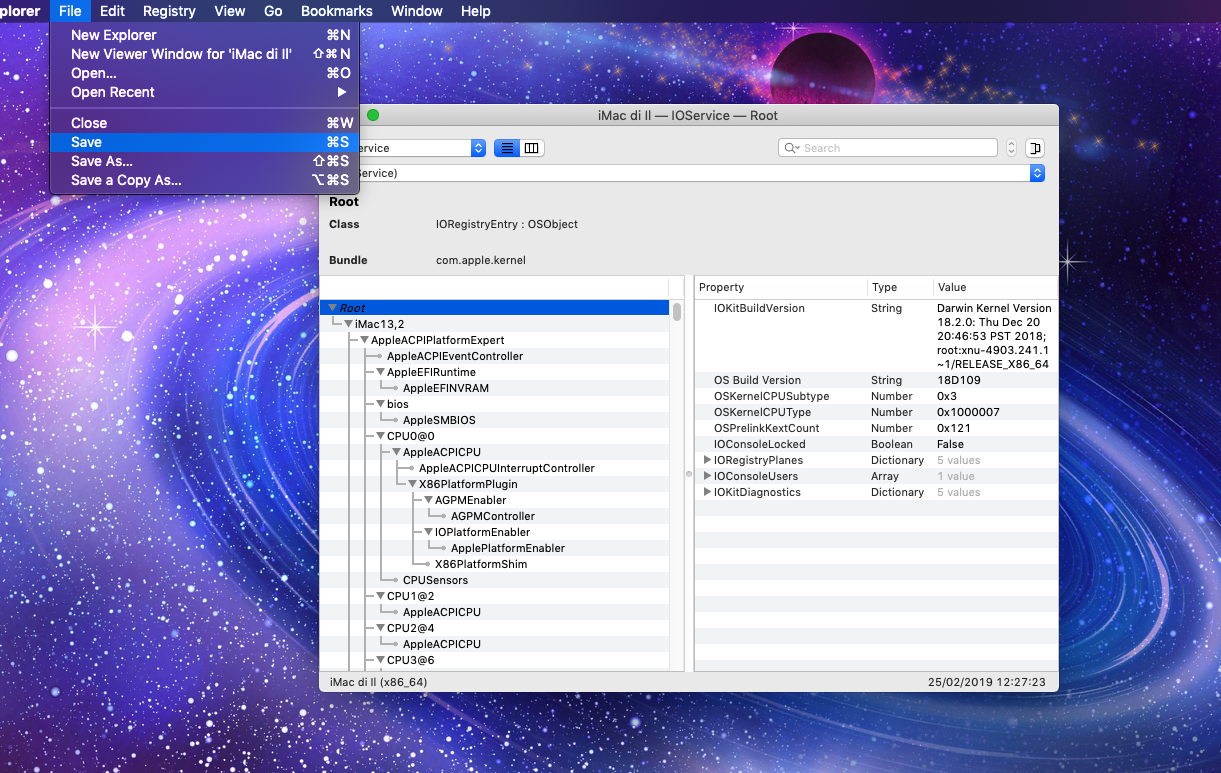This screenshot has width=1221, height=773.
Task: Collapse the CPU0@0 node
Action: [x=381, y=436]
